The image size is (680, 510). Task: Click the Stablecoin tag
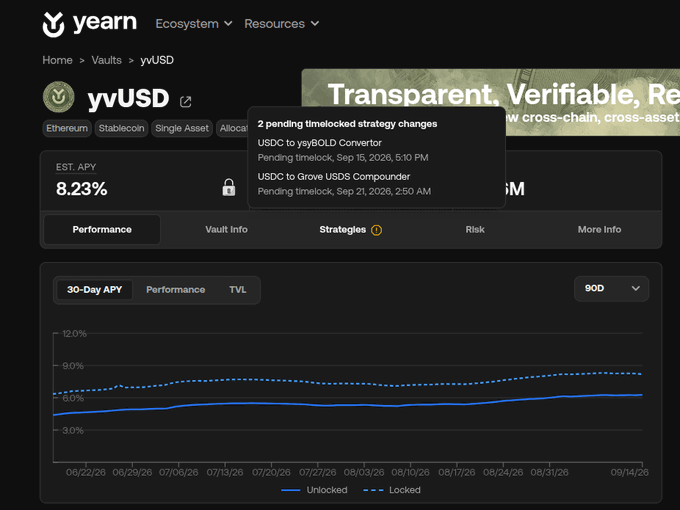point(121,128)
